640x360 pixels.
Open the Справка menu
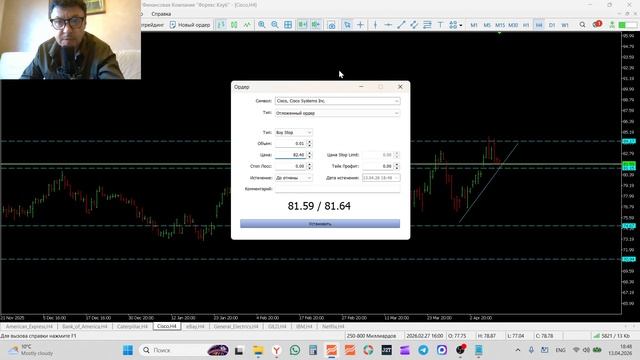click(161, 14)
